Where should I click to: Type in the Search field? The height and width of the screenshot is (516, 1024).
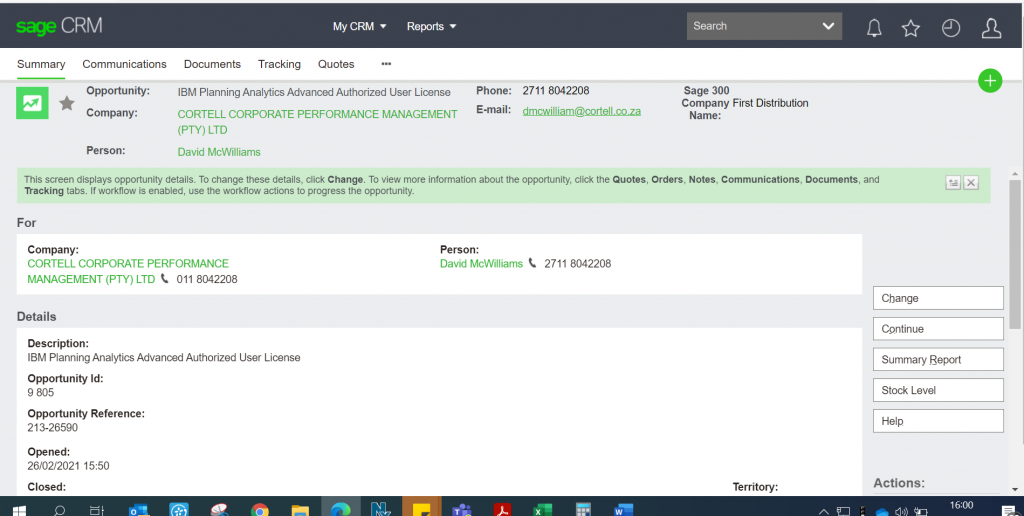click(752, 26)
